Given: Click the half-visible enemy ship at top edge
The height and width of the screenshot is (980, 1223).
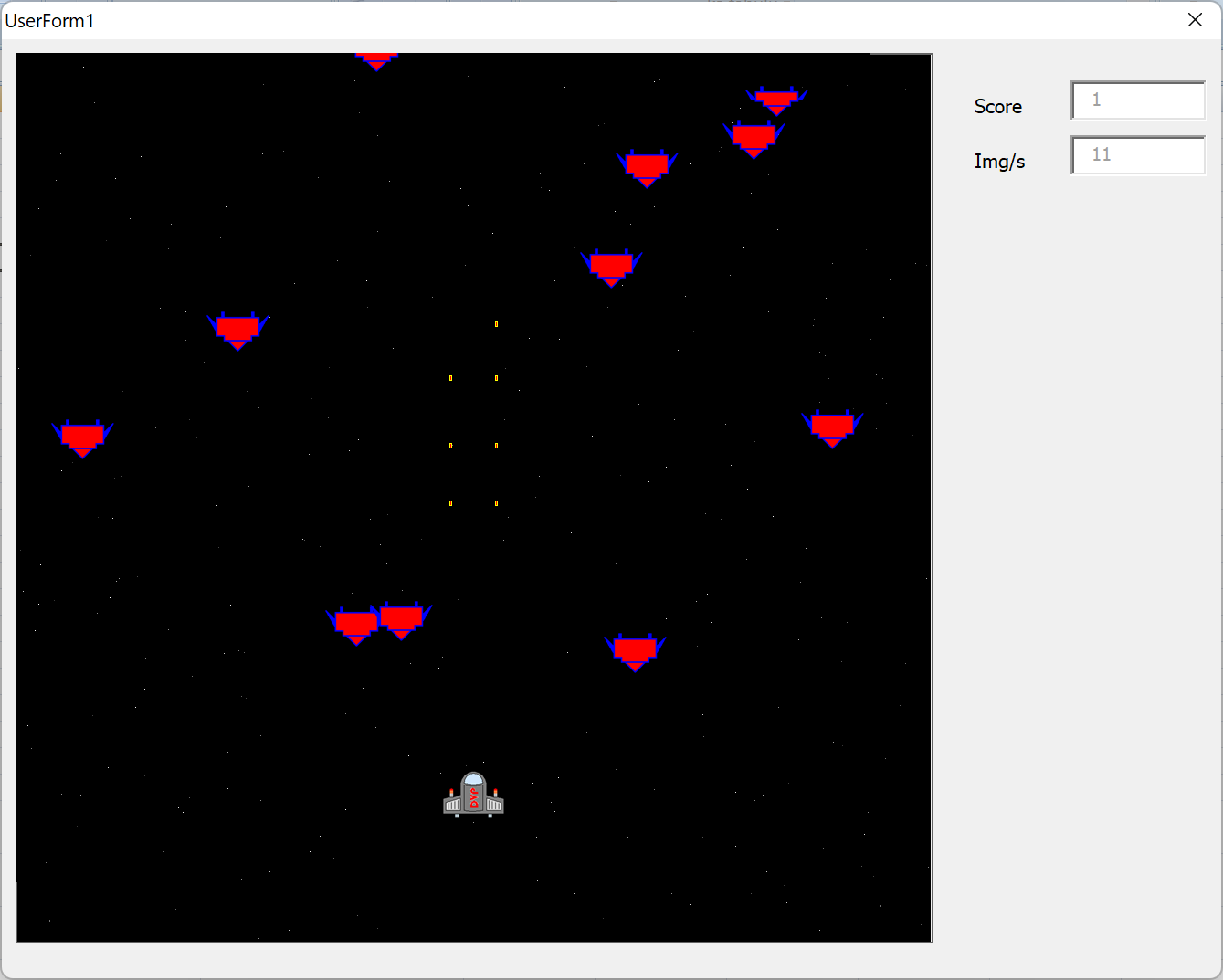Looking at the screenshot, I should [376, 62].
